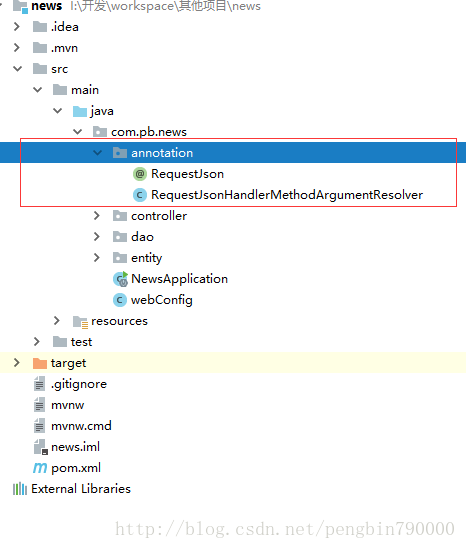Select the main folder label
466x549 pixels.
(x=85, y=90)
